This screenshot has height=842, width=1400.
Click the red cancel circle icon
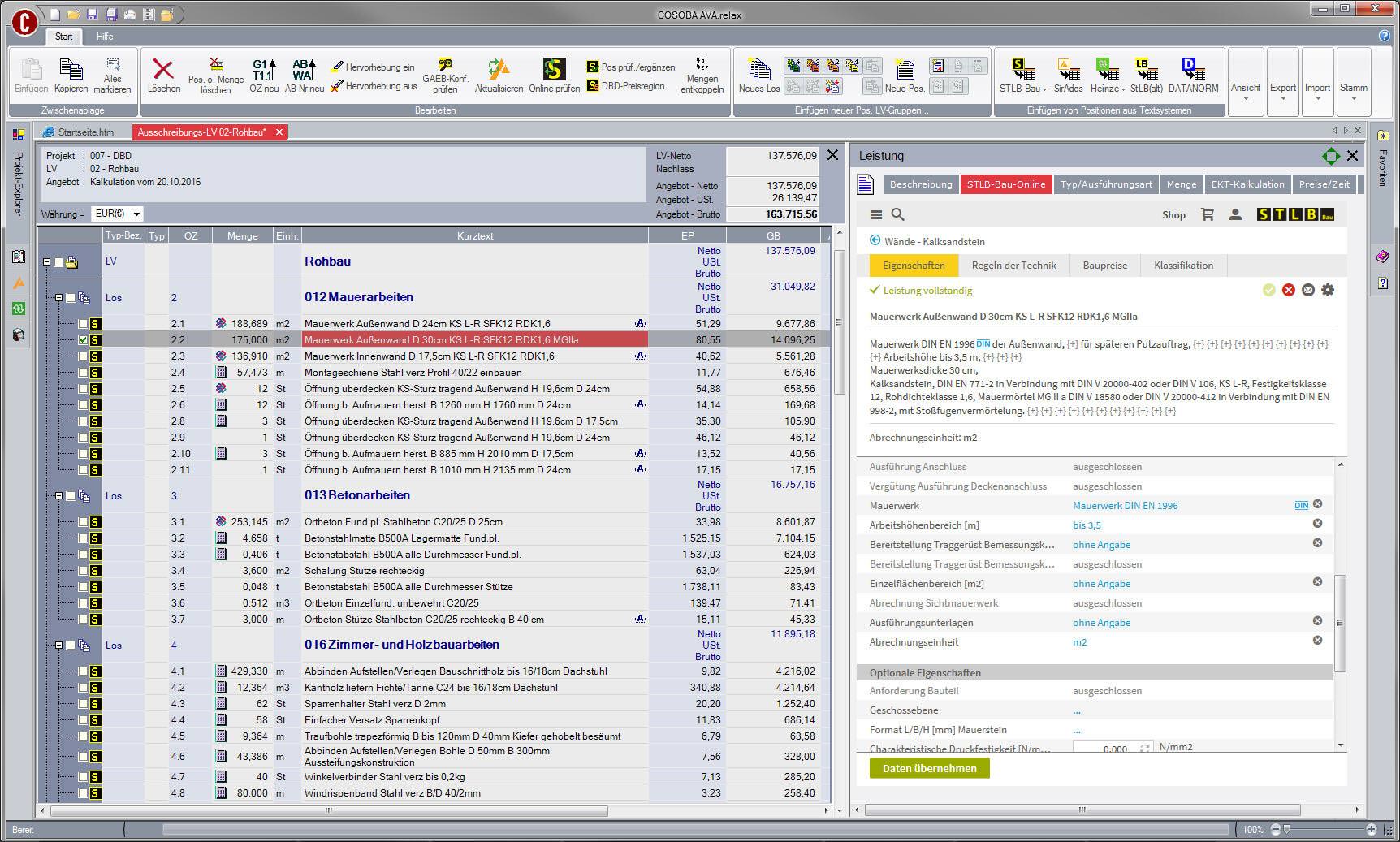click(x=1289, y=290)
